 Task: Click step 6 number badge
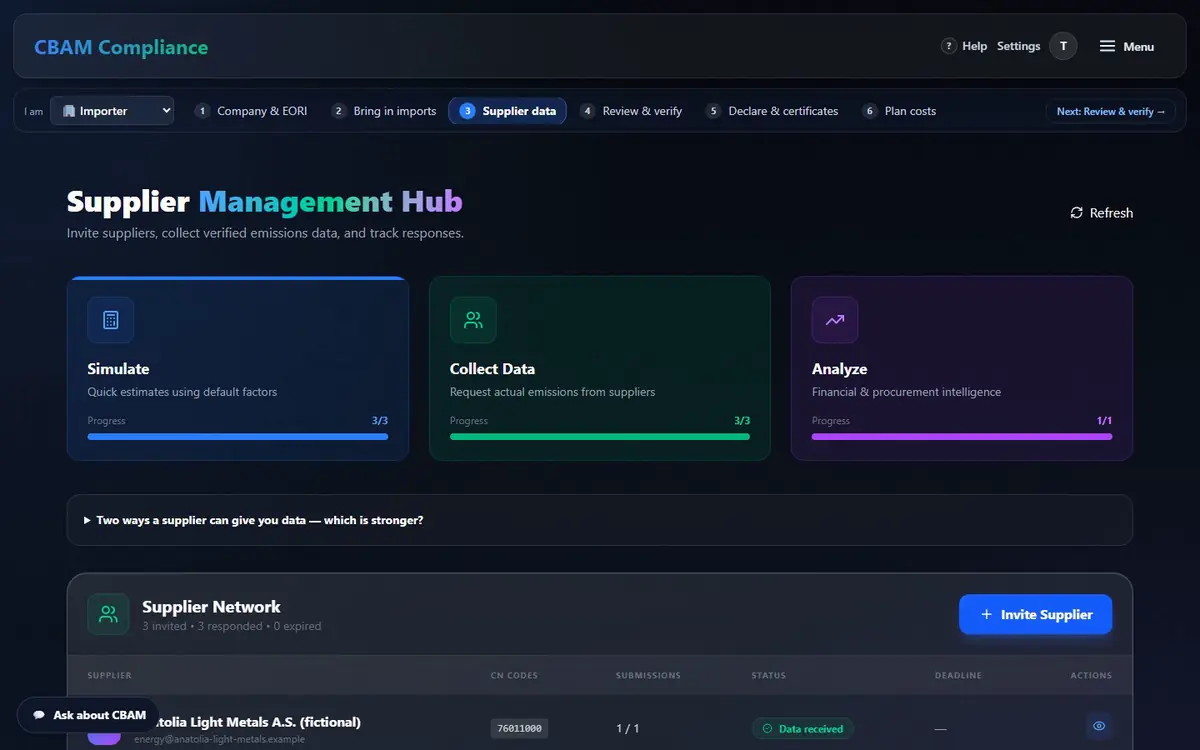(870, 111)
